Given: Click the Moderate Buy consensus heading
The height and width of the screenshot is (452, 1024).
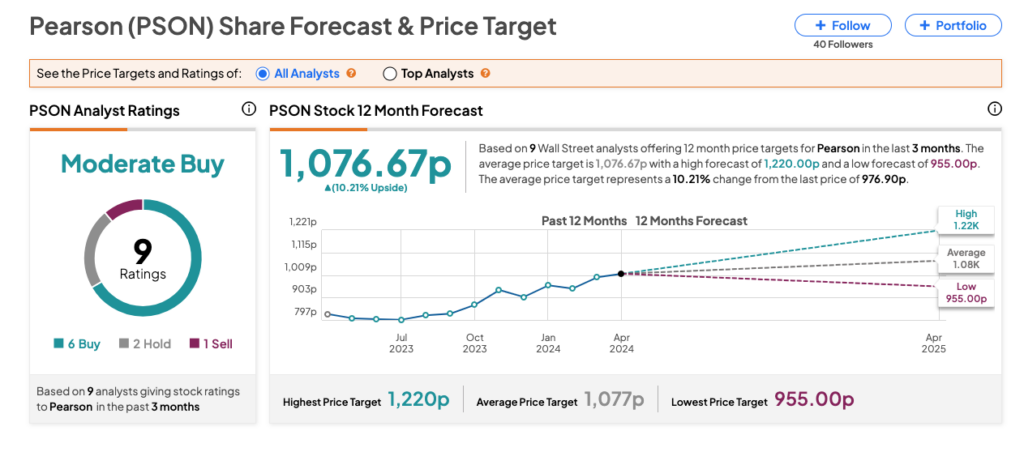Looking at the screenshot, I should click(143, 164).
